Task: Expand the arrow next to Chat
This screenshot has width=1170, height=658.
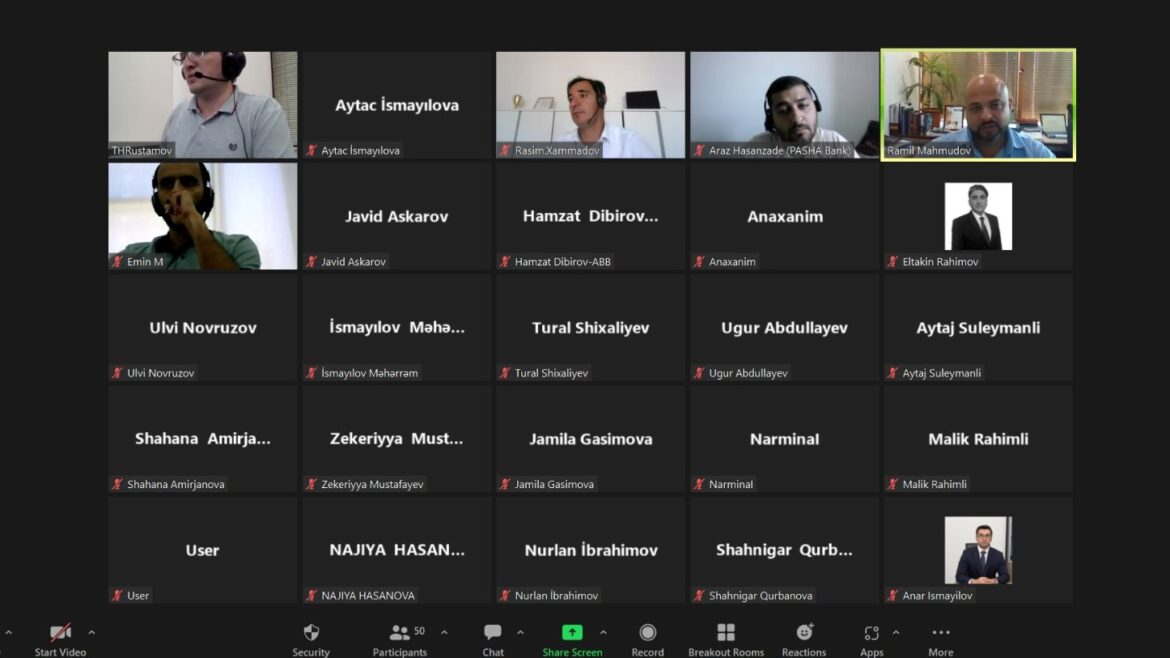Action: 520,632
